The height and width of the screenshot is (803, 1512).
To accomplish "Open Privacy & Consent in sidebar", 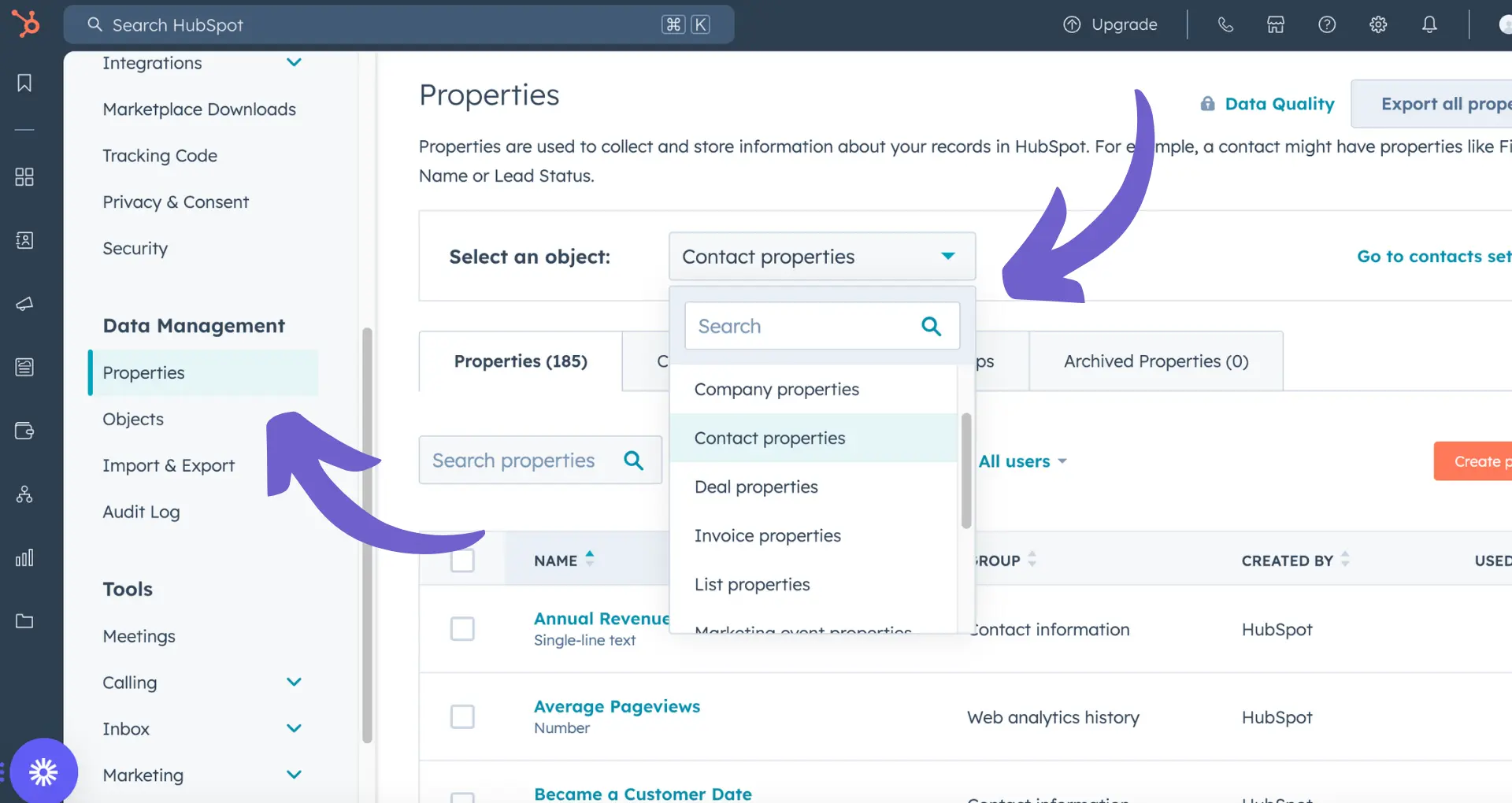I will pyautogui.click(x=176, y=202).
